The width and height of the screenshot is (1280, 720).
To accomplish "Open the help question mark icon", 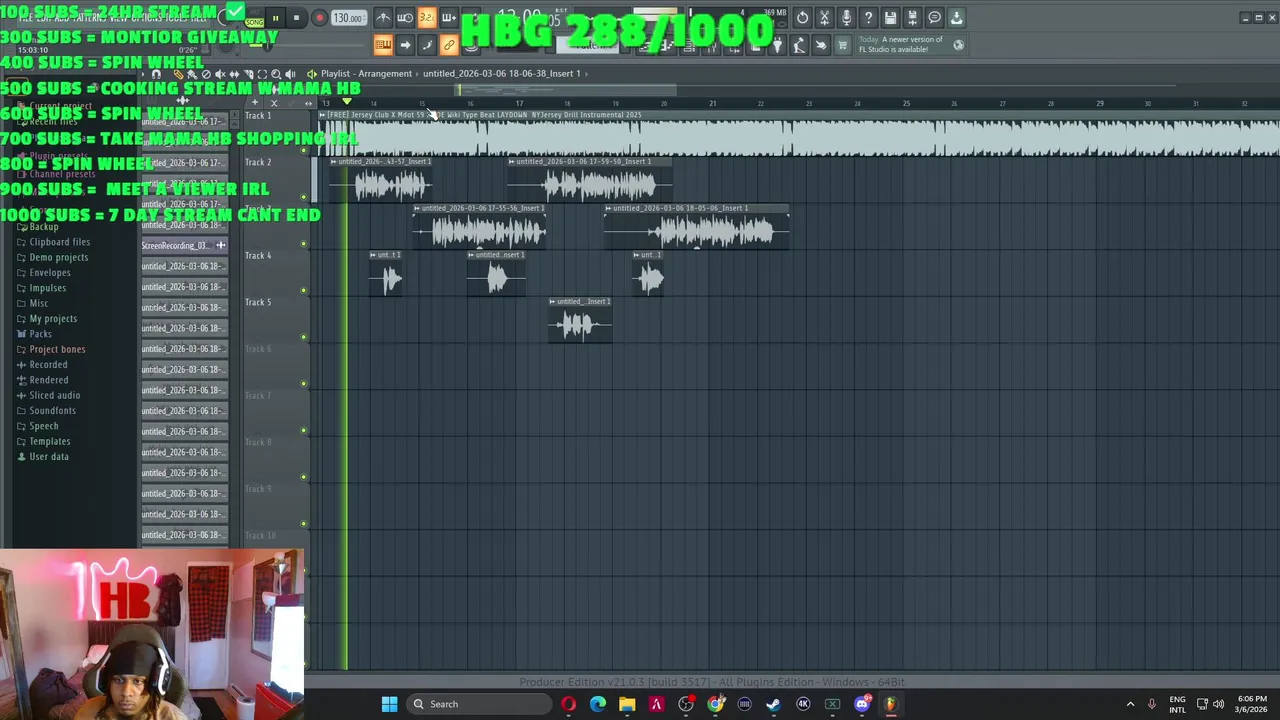I will point(868,18).
